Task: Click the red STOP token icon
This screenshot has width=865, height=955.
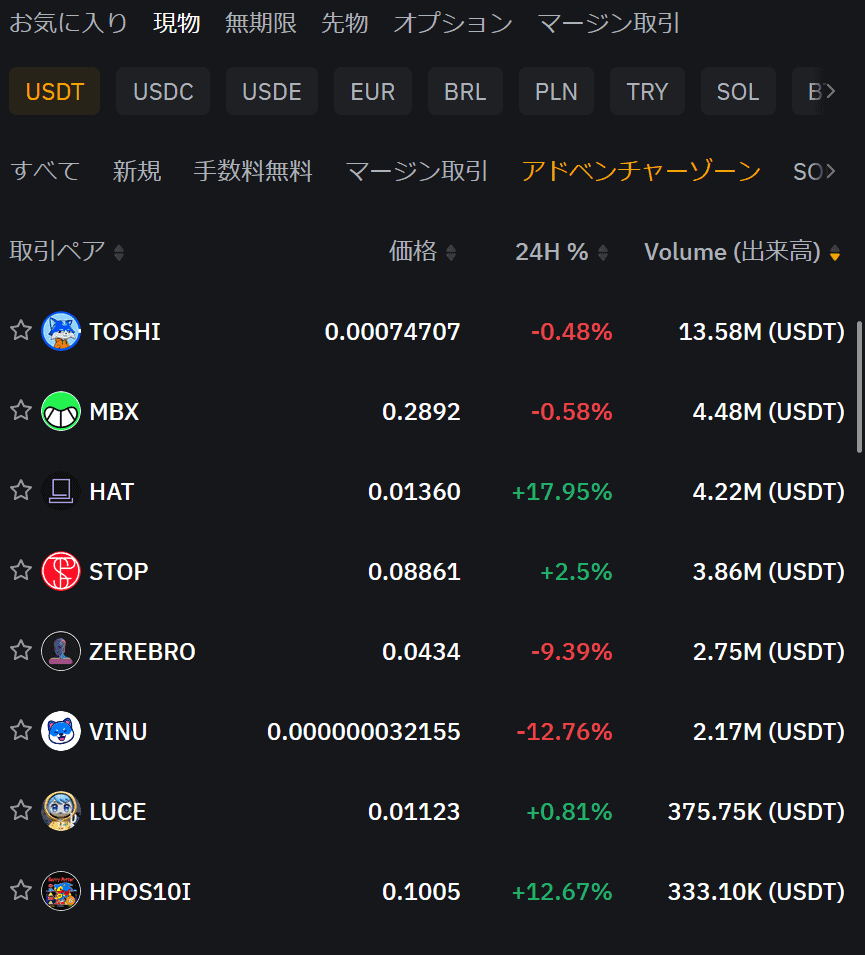Action: coord(61,571)
